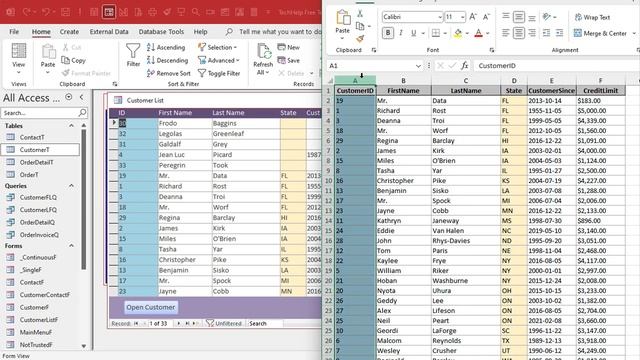Toggle Middle Align in Excel

pos(518,17)
